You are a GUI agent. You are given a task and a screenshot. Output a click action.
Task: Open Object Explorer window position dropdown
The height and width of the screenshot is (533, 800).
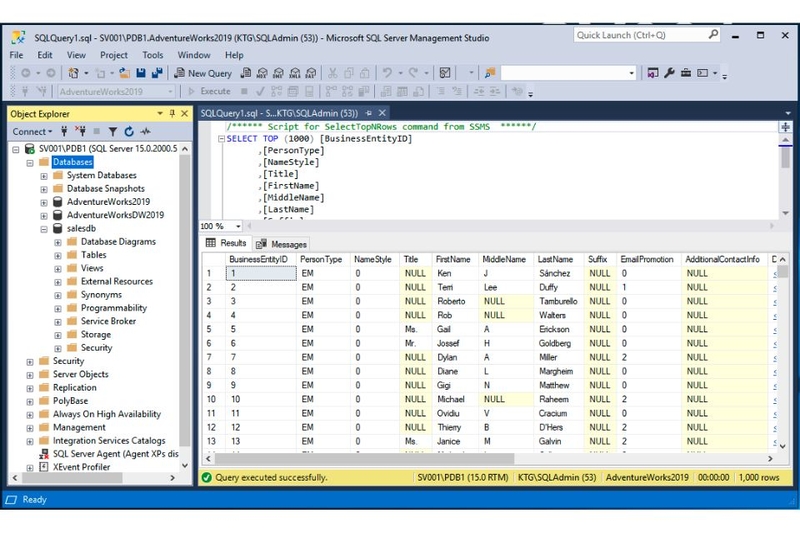[x=160, y=113]
